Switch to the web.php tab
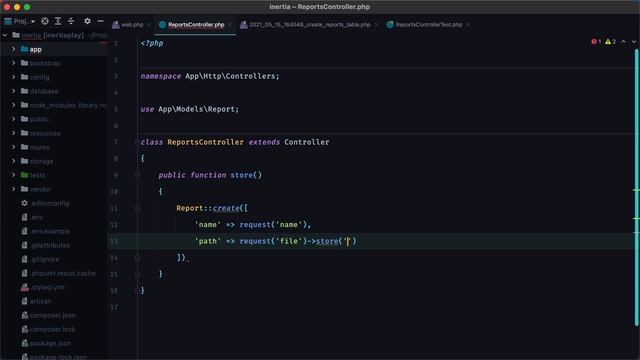The height and width of the screenshot is (360, 640). [132, 24]
